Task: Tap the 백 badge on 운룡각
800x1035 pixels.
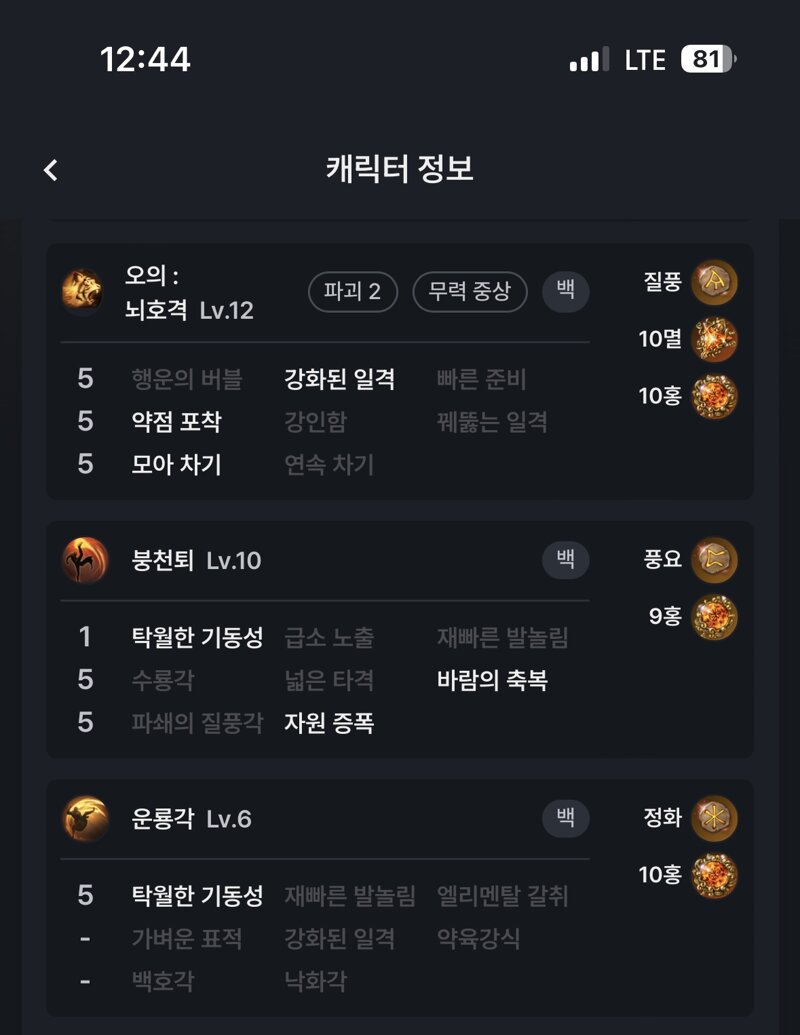Action: coord(566,818)
